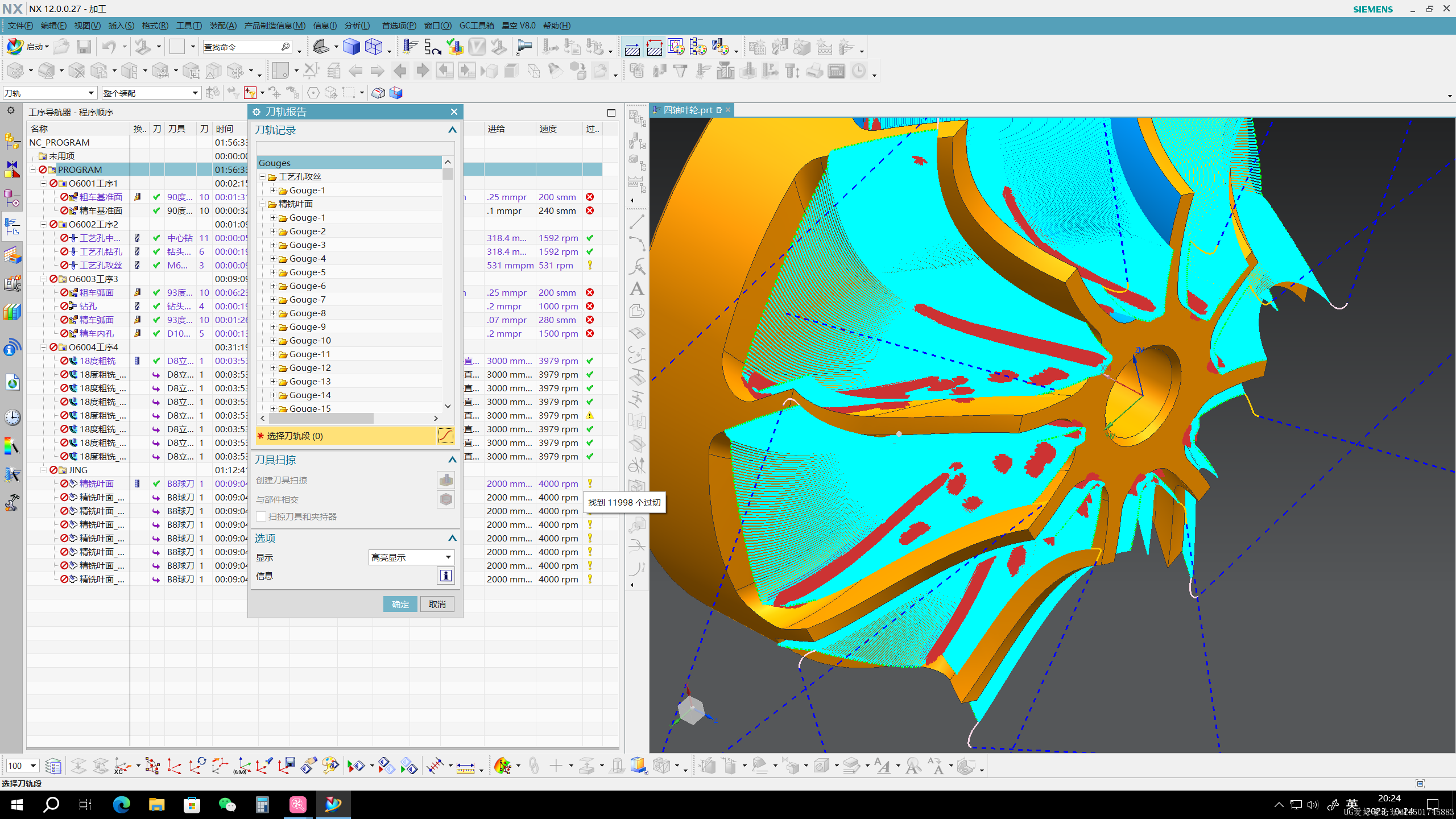
Task: Click the left arrow navigation toolbar icon
Action: pyautogui.click(x=355, y=71)
